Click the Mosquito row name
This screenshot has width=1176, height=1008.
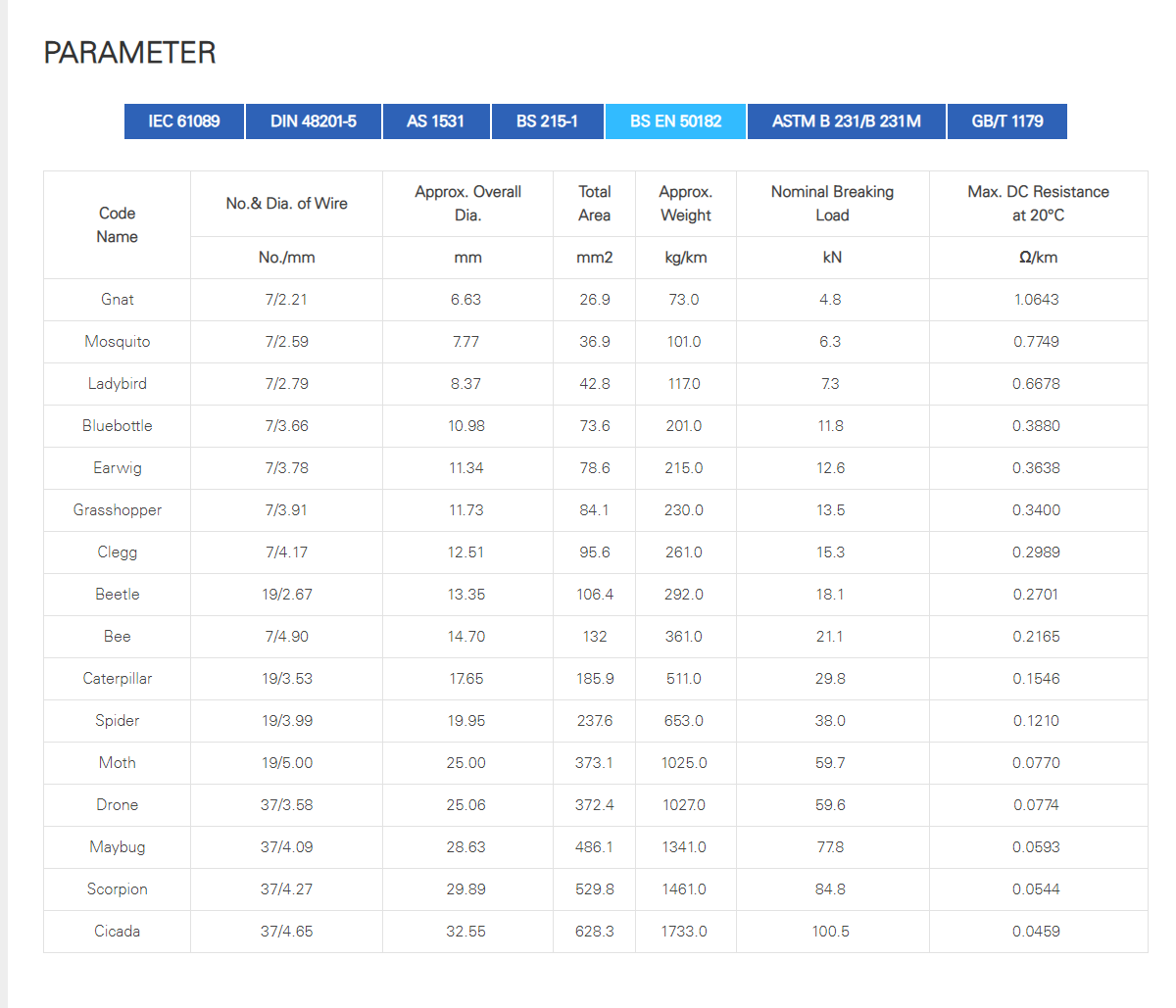point(118,342)
